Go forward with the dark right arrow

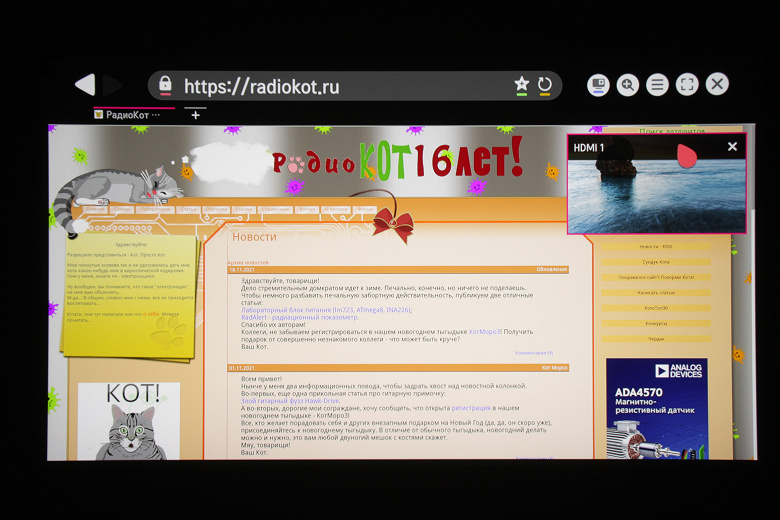[x=112, y=85]
